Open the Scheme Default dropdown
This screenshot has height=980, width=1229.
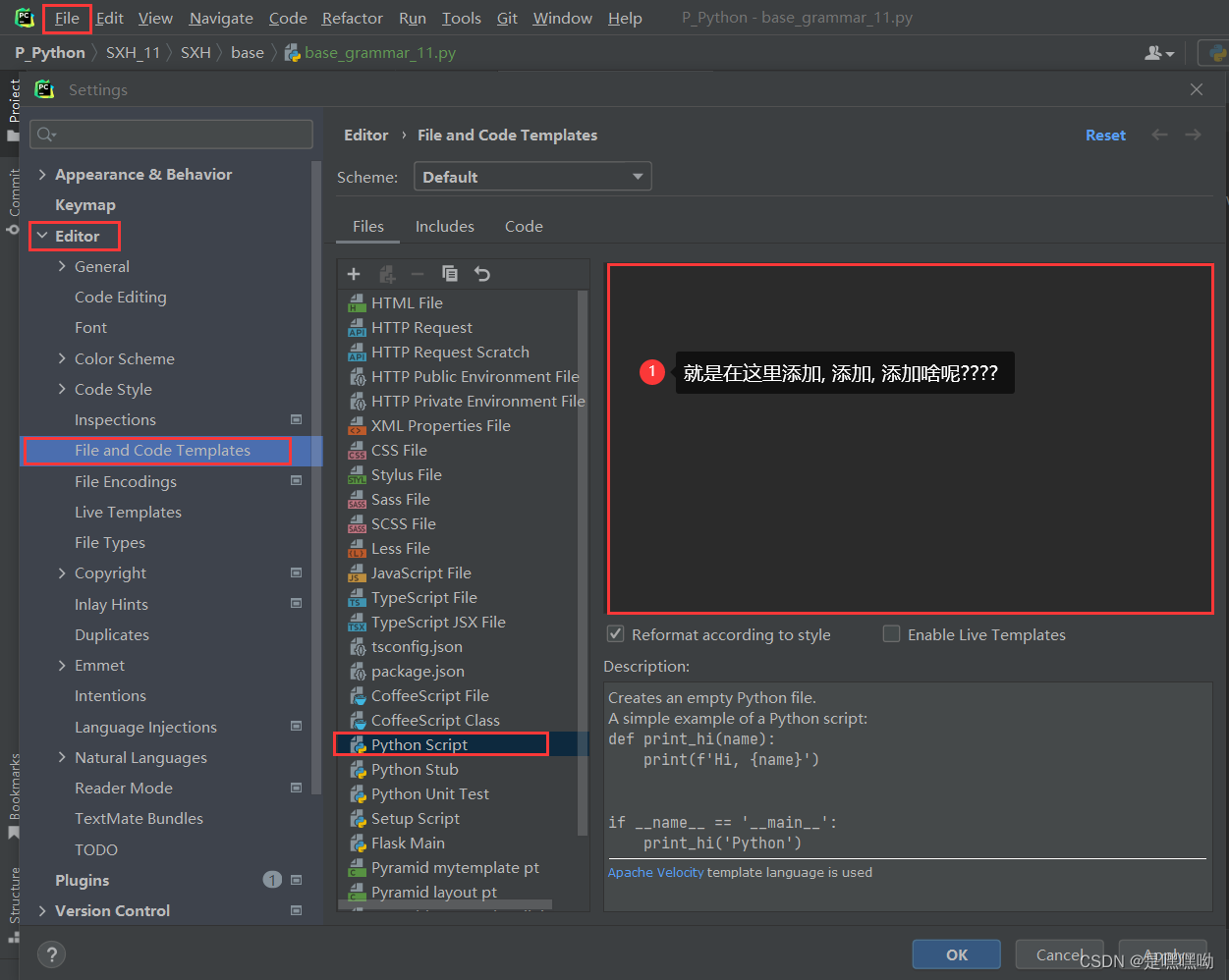pos(531,177)
